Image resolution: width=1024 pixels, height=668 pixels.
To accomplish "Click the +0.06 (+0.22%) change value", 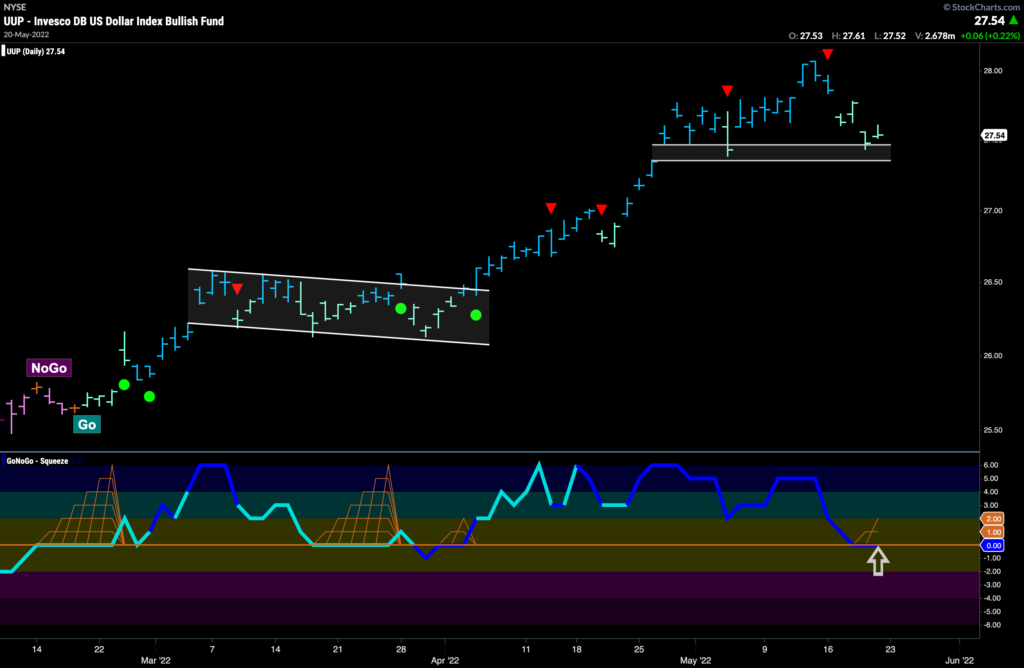I will pos(990,36).
